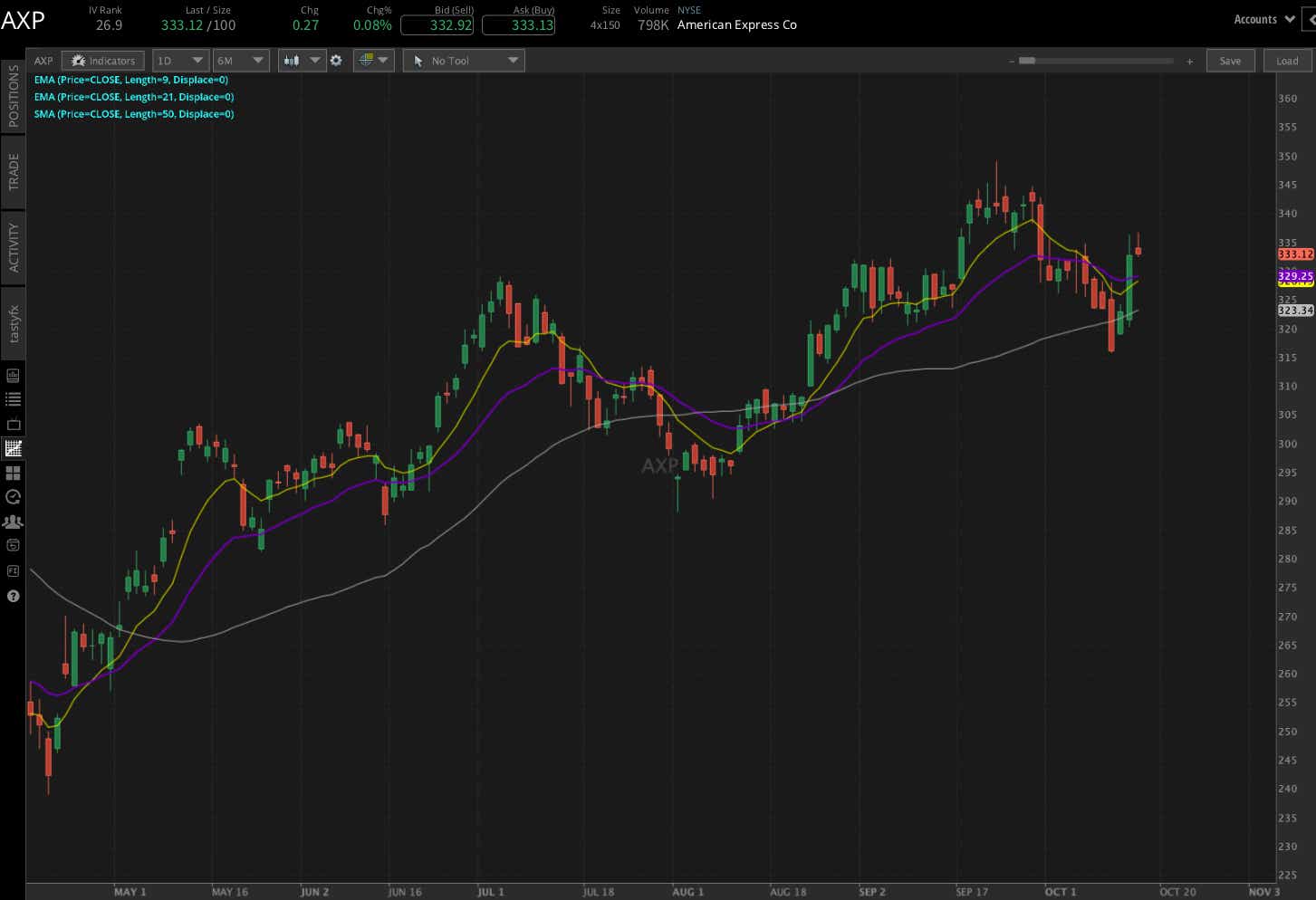Switch to the POSITIONS tab
This screenshot has width=1316, height=900.
(x=13, y=102)
